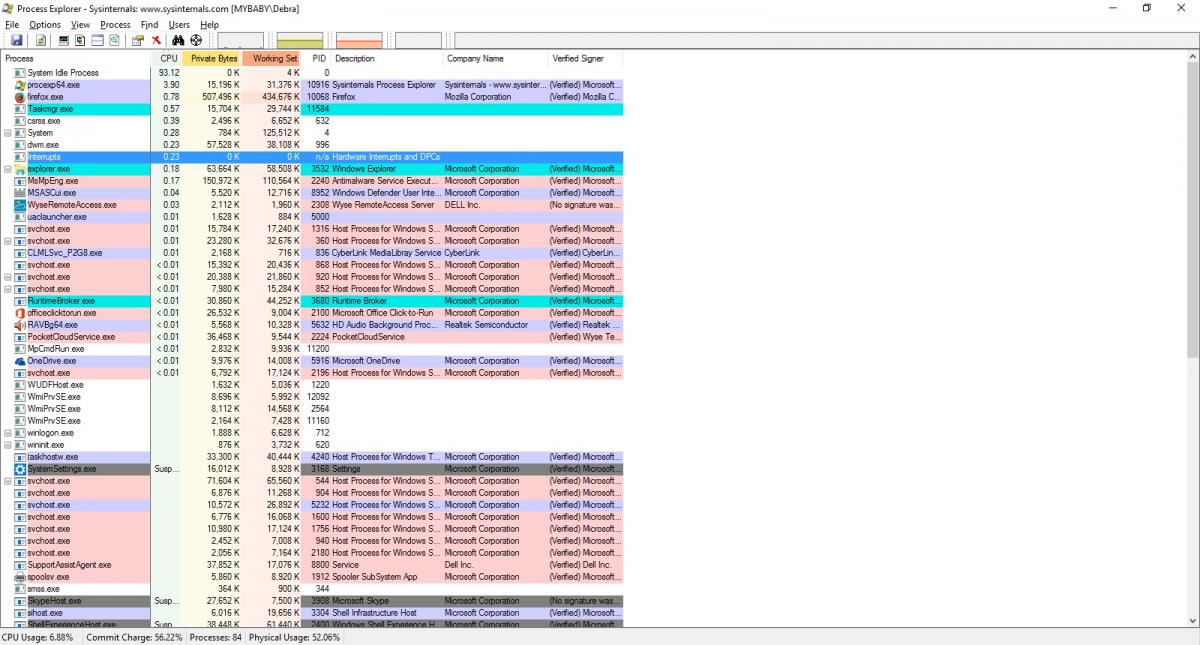Sort by the Private Bytes column header
This screenshot has height=645, width=1200.
point(212,59)
